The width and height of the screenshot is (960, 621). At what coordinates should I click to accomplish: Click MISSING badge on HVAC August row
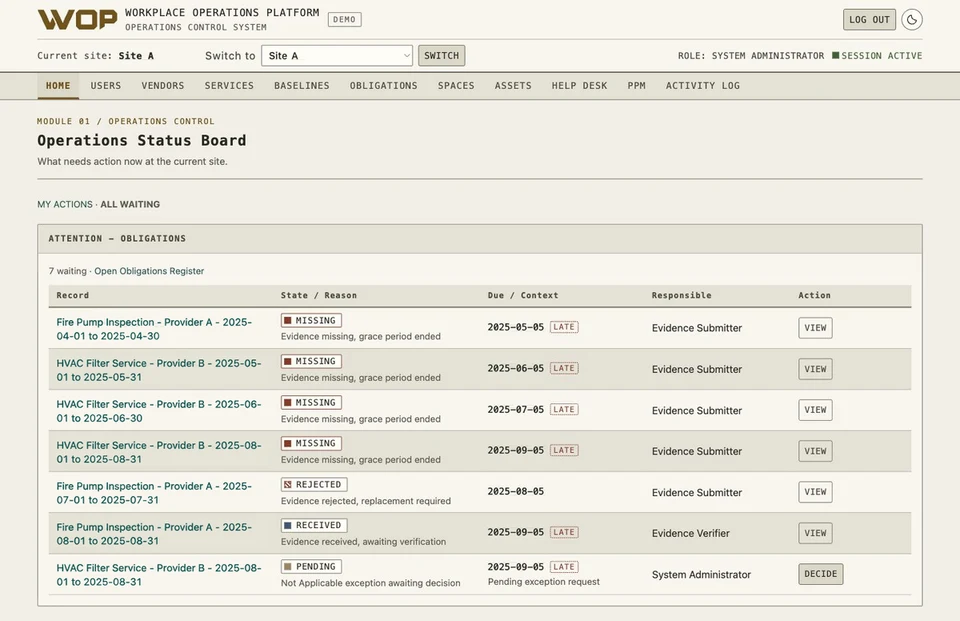coord(311,444)
